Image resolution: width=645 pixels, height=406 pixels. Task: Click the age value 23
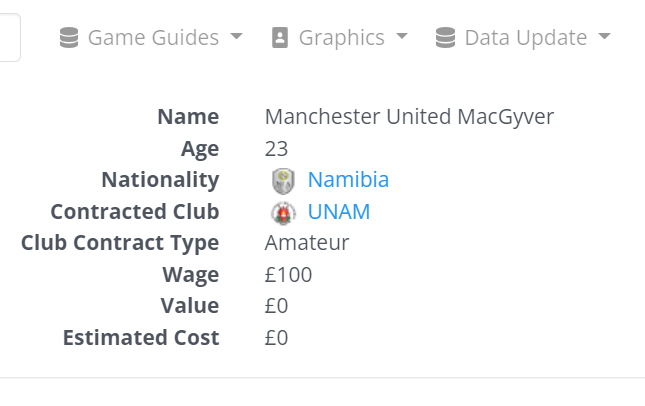tap(276, 149)
